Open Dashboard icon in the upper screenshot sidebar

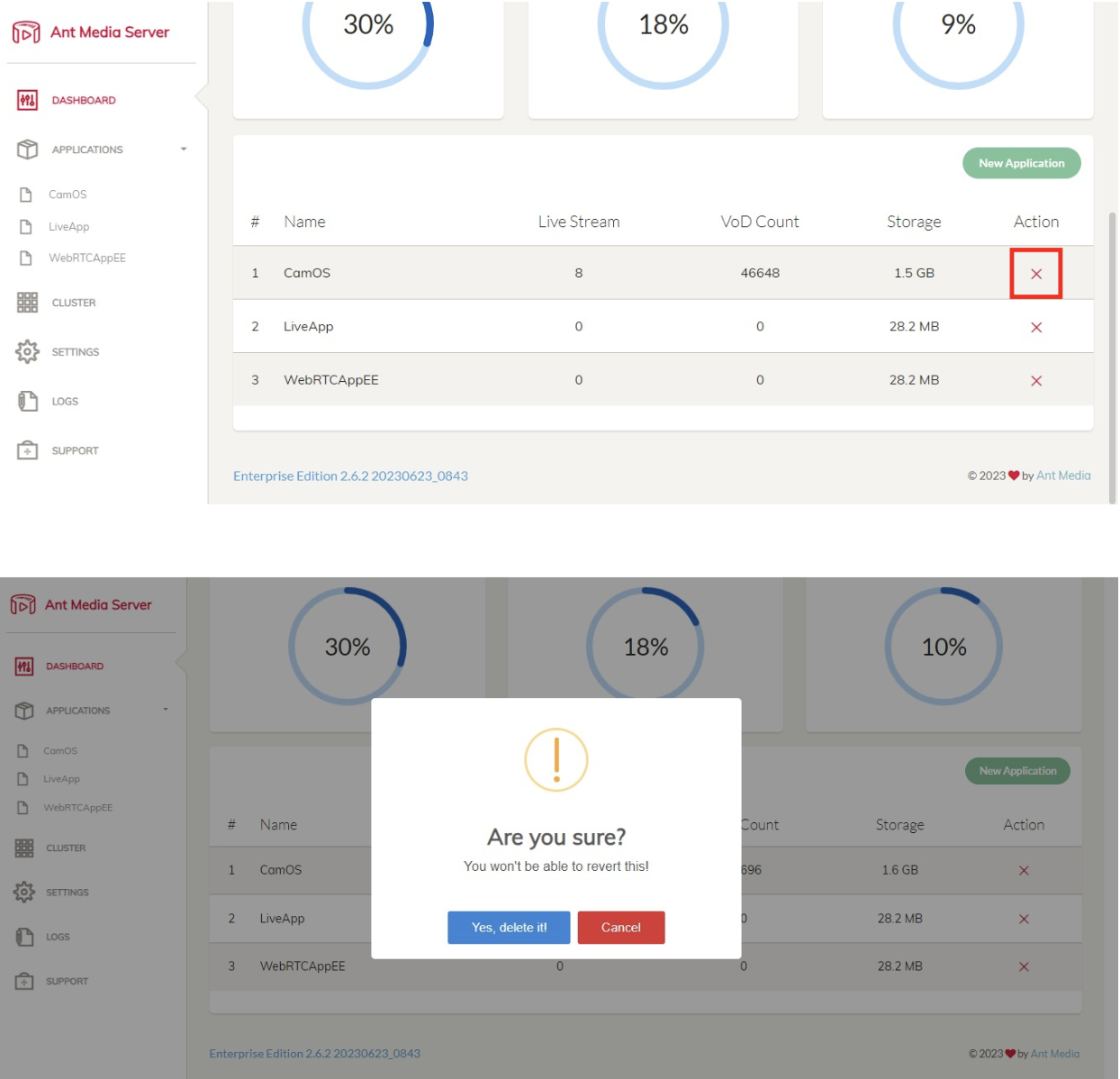coord(27,100)
